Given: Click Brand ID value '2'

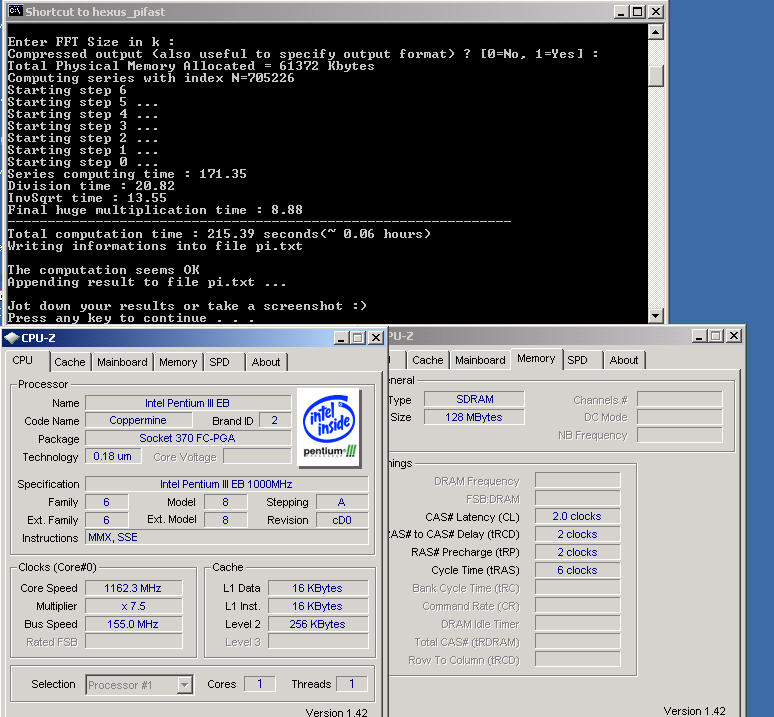Looking at the screenshot, I should click(x=275, y=420).
